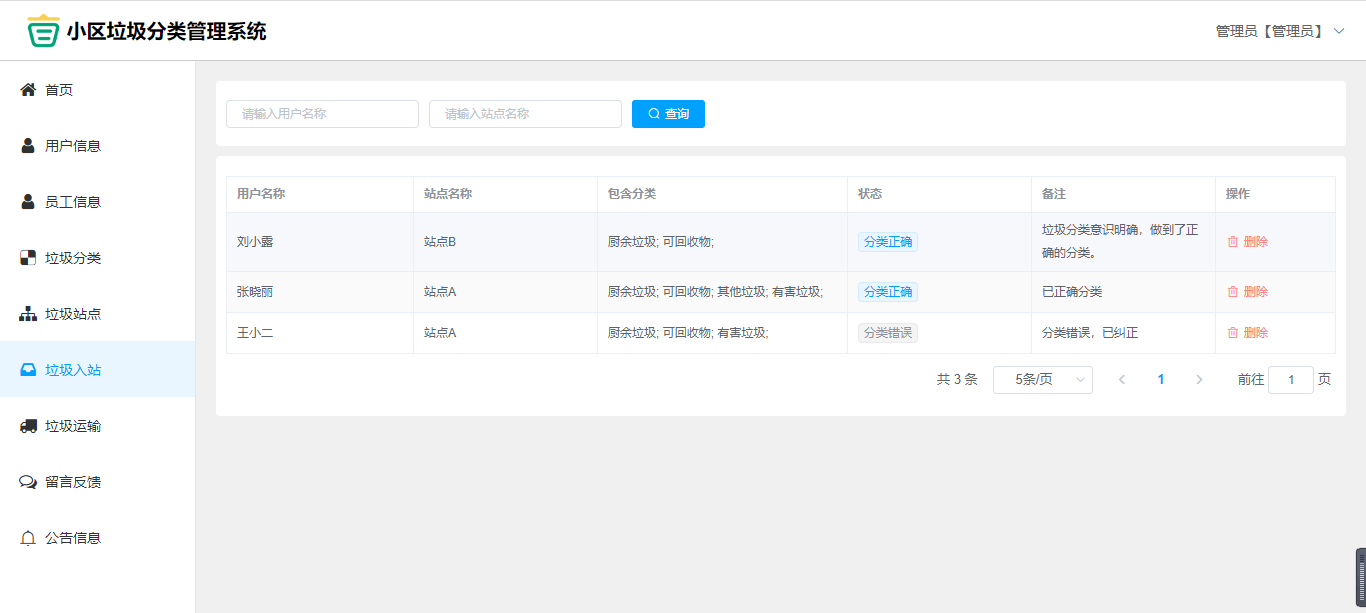
Task: Click the home icon beside 首页
Action: (28, 90)
